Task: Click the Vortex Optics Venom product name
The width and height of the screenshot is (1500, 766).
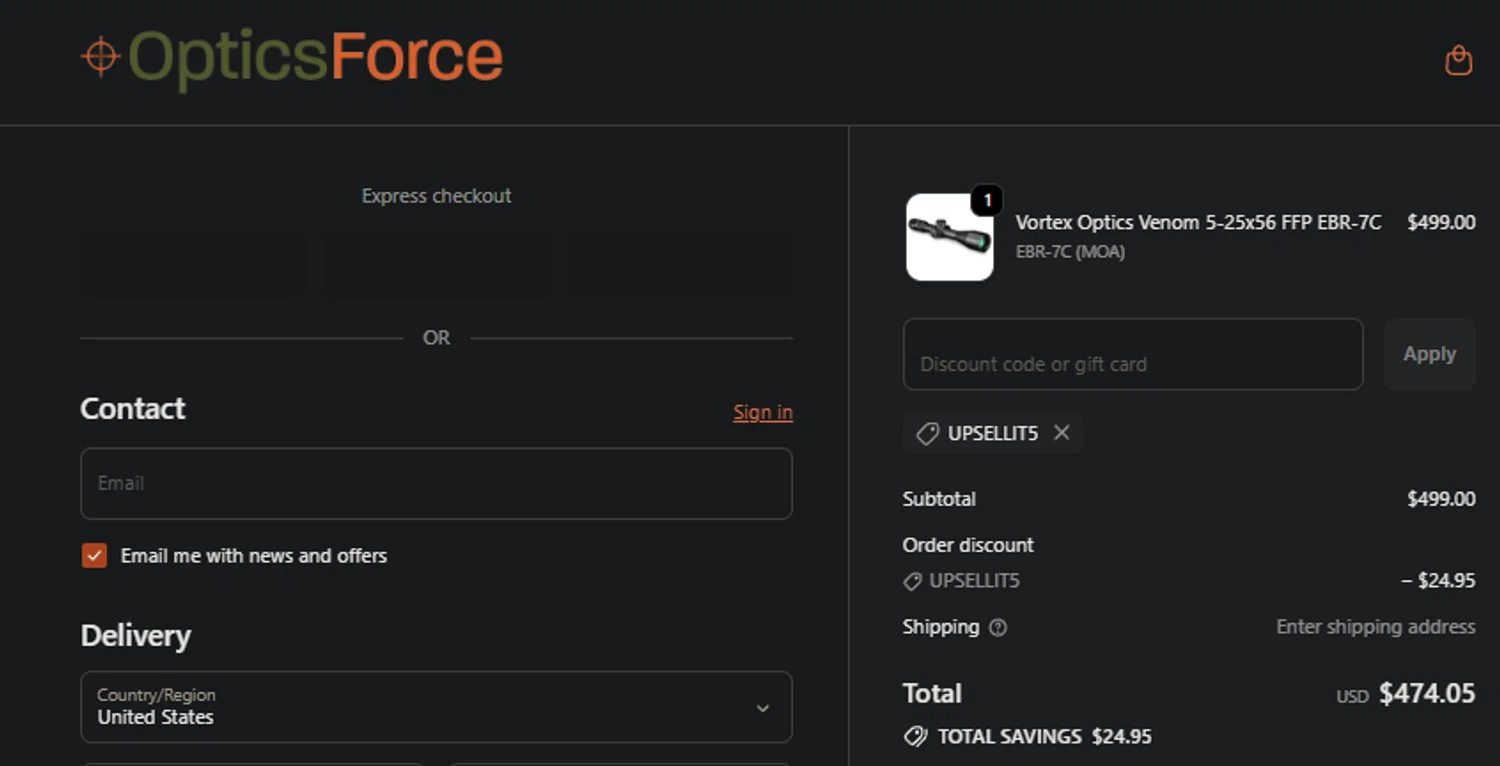Action: point(1198,223)
